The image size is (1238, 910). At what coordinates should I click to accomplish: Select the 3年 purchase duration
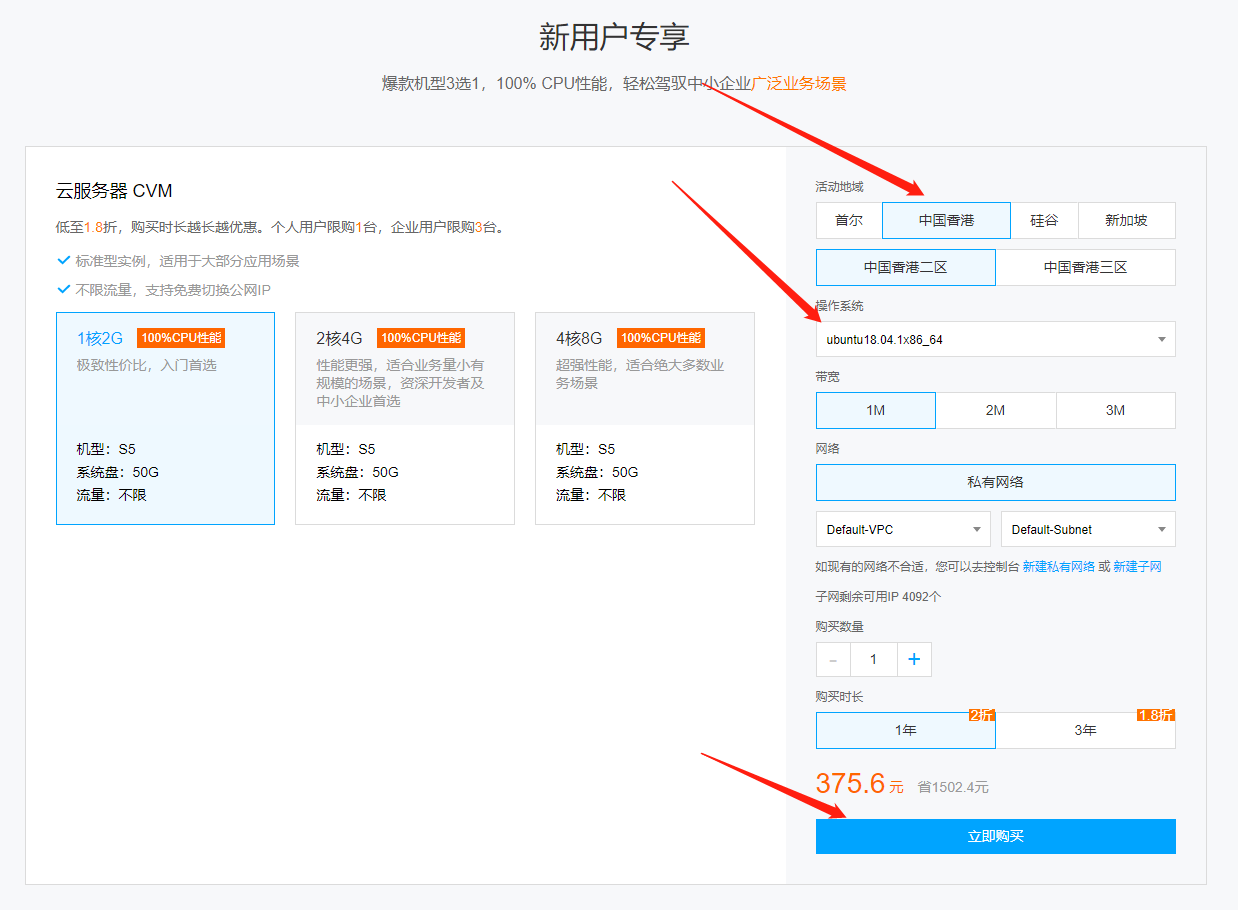(1086, 730)
